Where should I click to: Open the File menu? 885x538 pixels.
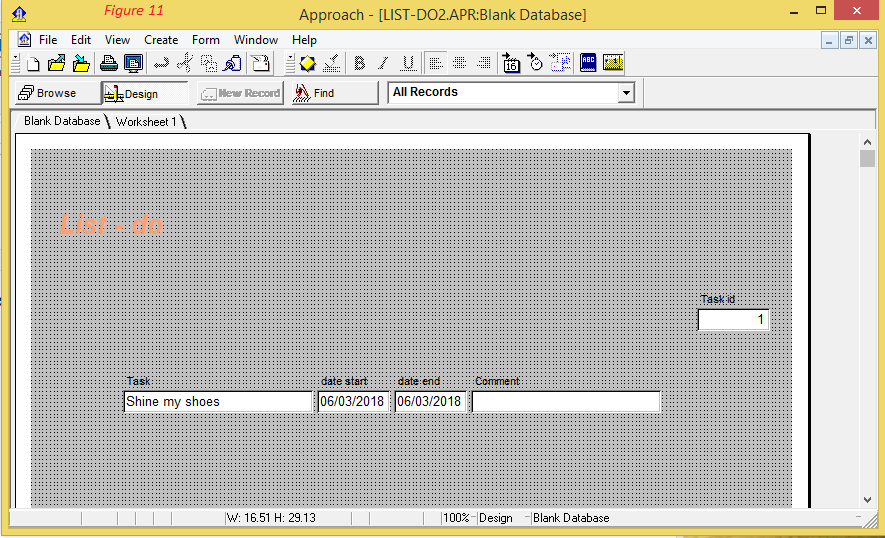pyautogui.click(x=48, y=40)
